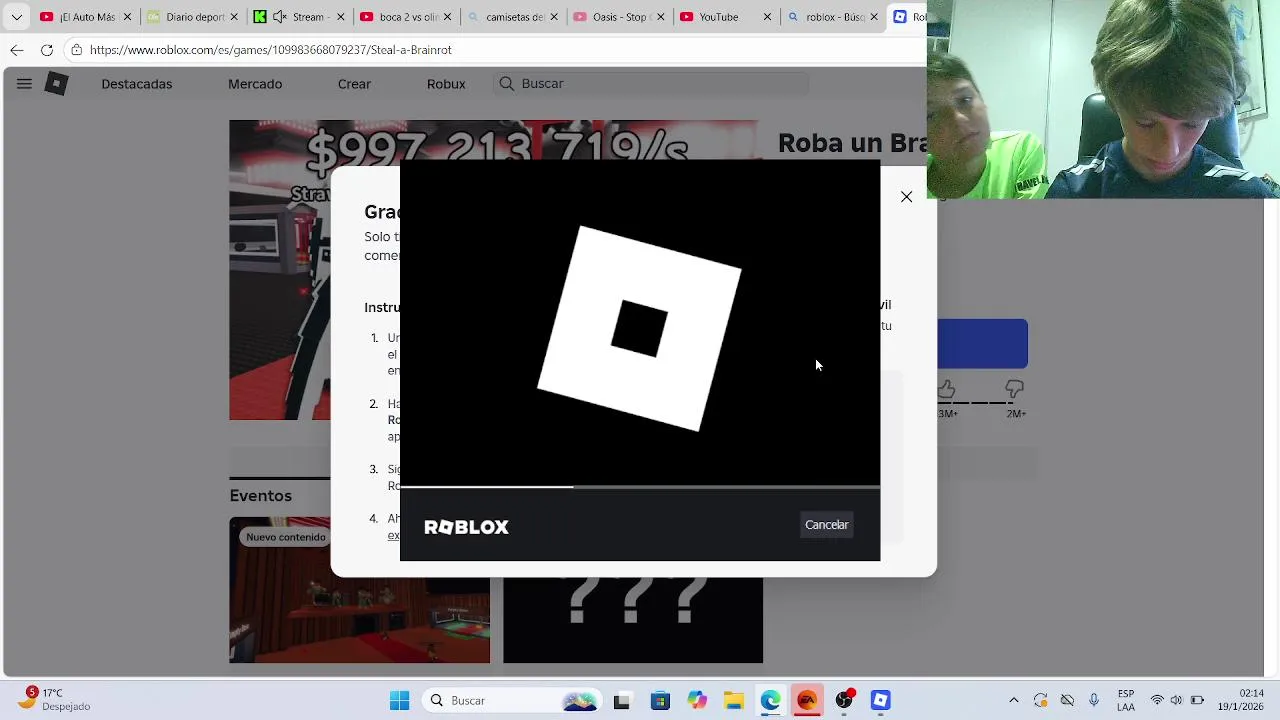Image resolution: width=1280 pixels, height=720 pixels.
Task: Click the taskbar Buscar search box
Action: coord(510,701)
